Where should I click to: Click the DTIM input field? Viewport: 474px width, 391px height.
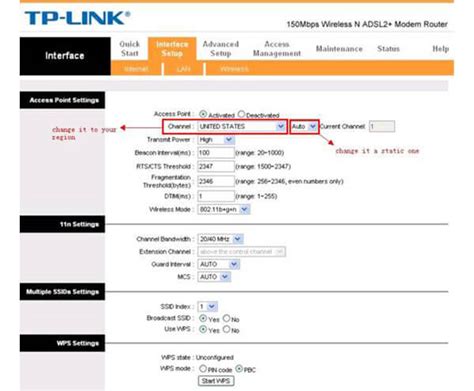coord(216,196)
